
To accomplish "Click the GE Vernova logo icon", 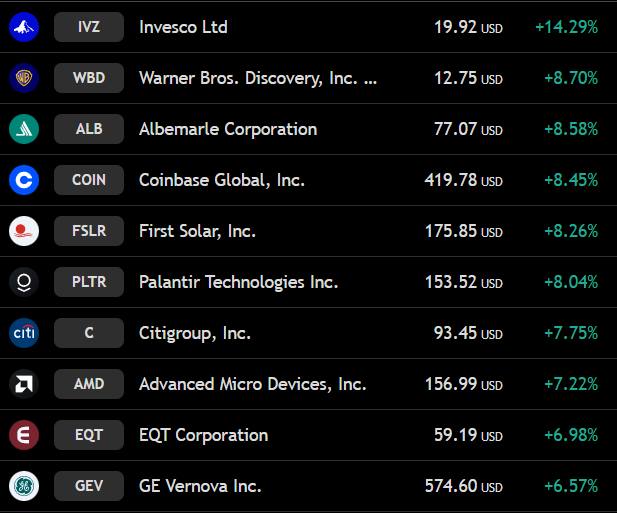I will pos(24,486).
